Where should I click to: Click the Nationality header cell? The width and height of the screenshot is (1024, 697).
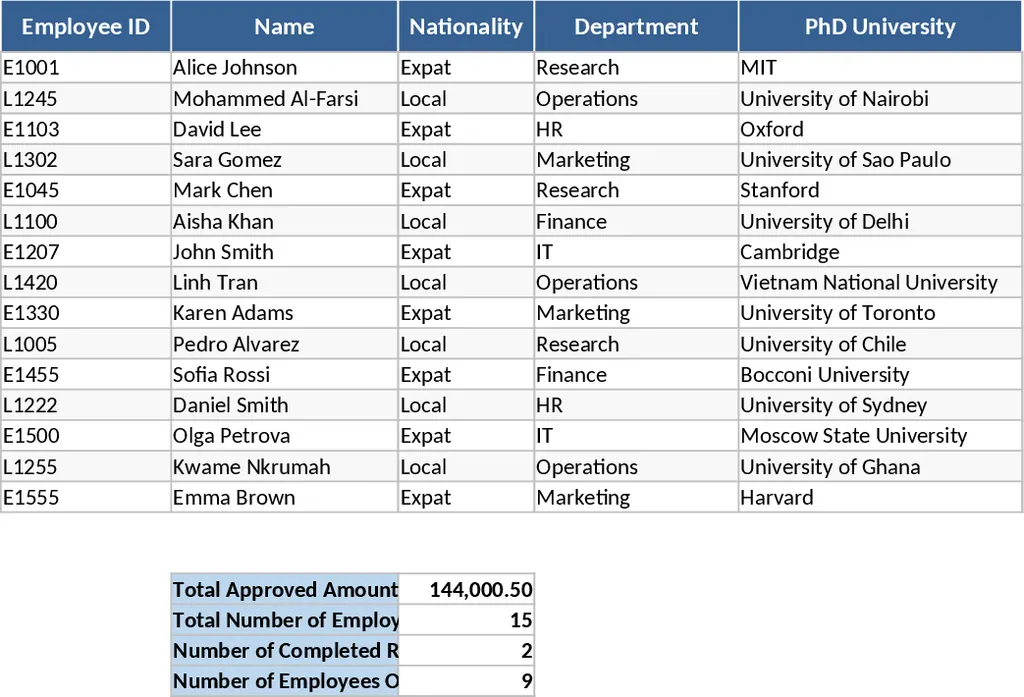coord(466,27)
